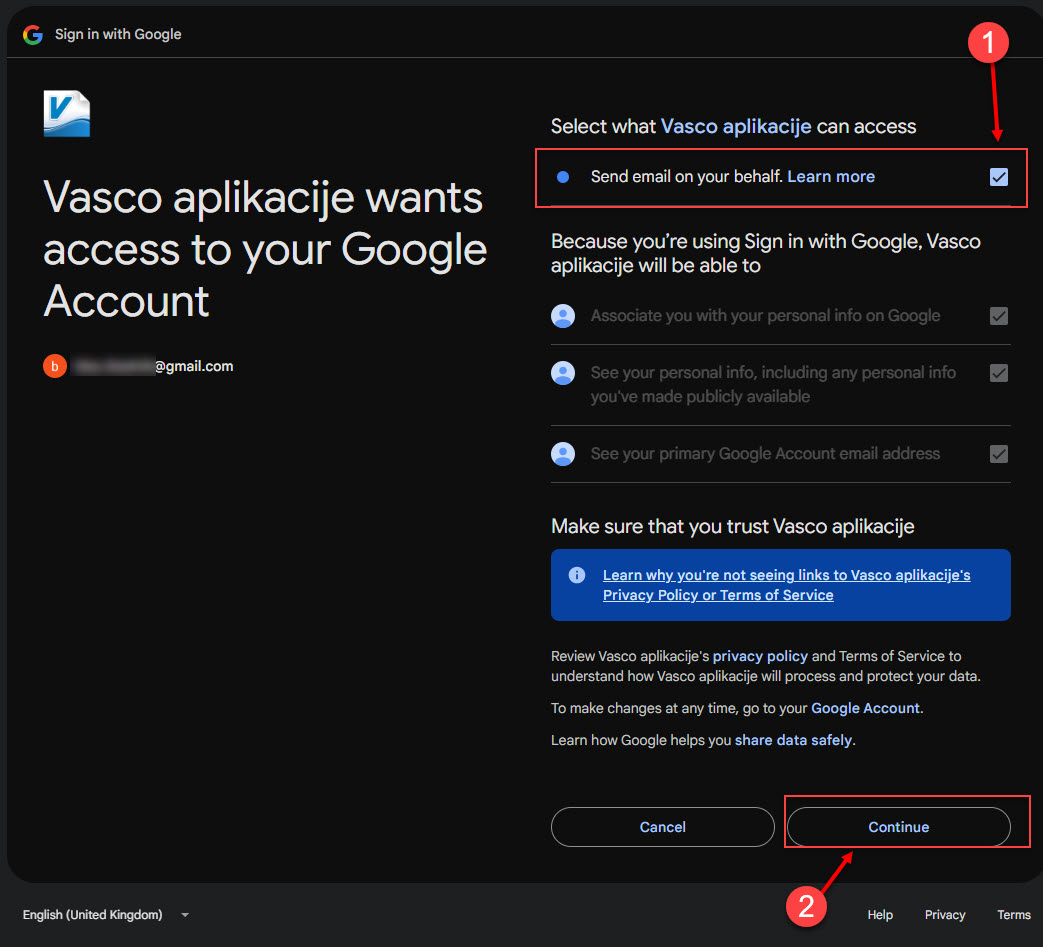The height and width of the screenshot is (947, 1043).
Task: Click the Vasco aplikacije app logo
Action: (x=67, y=114)
